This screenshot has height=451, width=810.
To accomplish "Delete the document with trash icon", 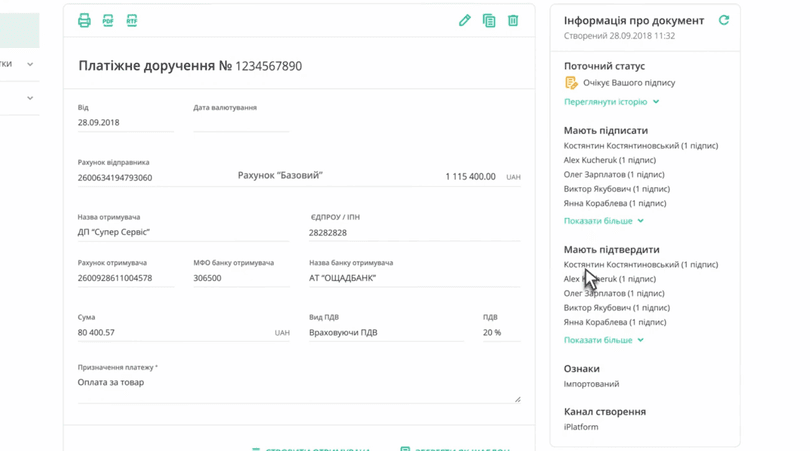I will coord(513,21).
